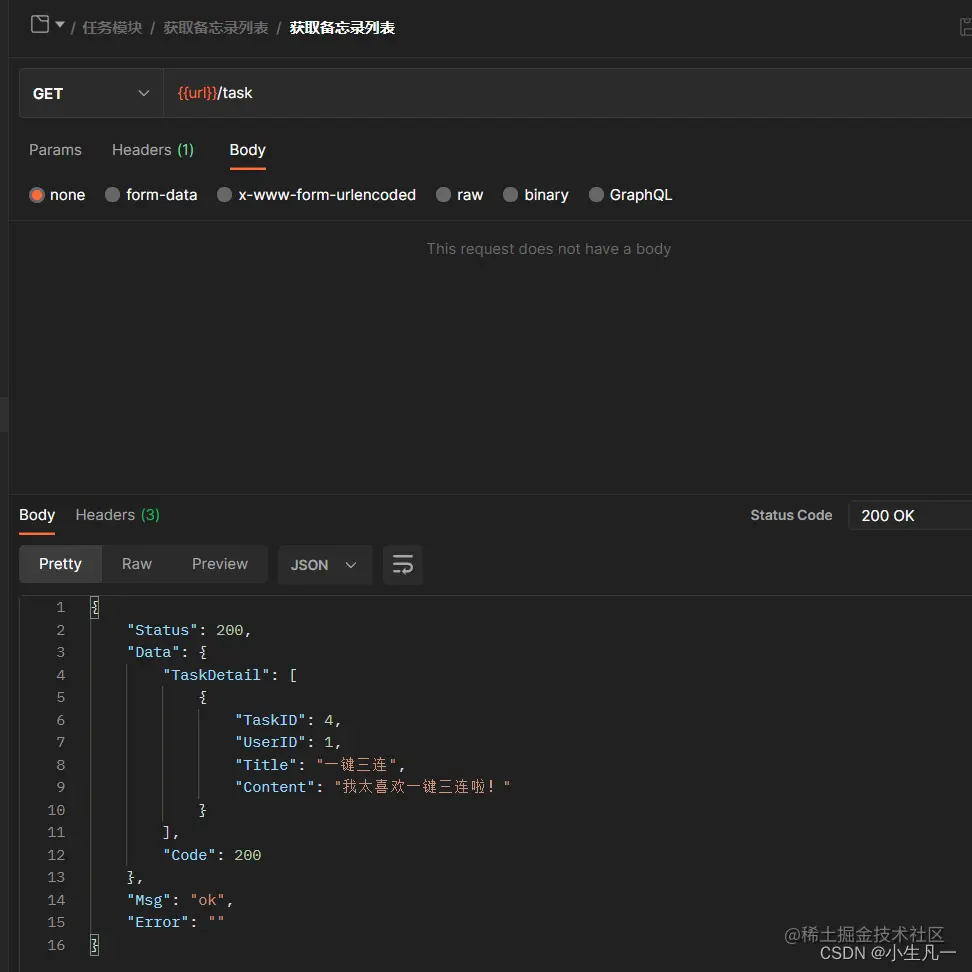The image size is (972, 972).
Task: Click the opening brace on line 1
Action: 95,608
